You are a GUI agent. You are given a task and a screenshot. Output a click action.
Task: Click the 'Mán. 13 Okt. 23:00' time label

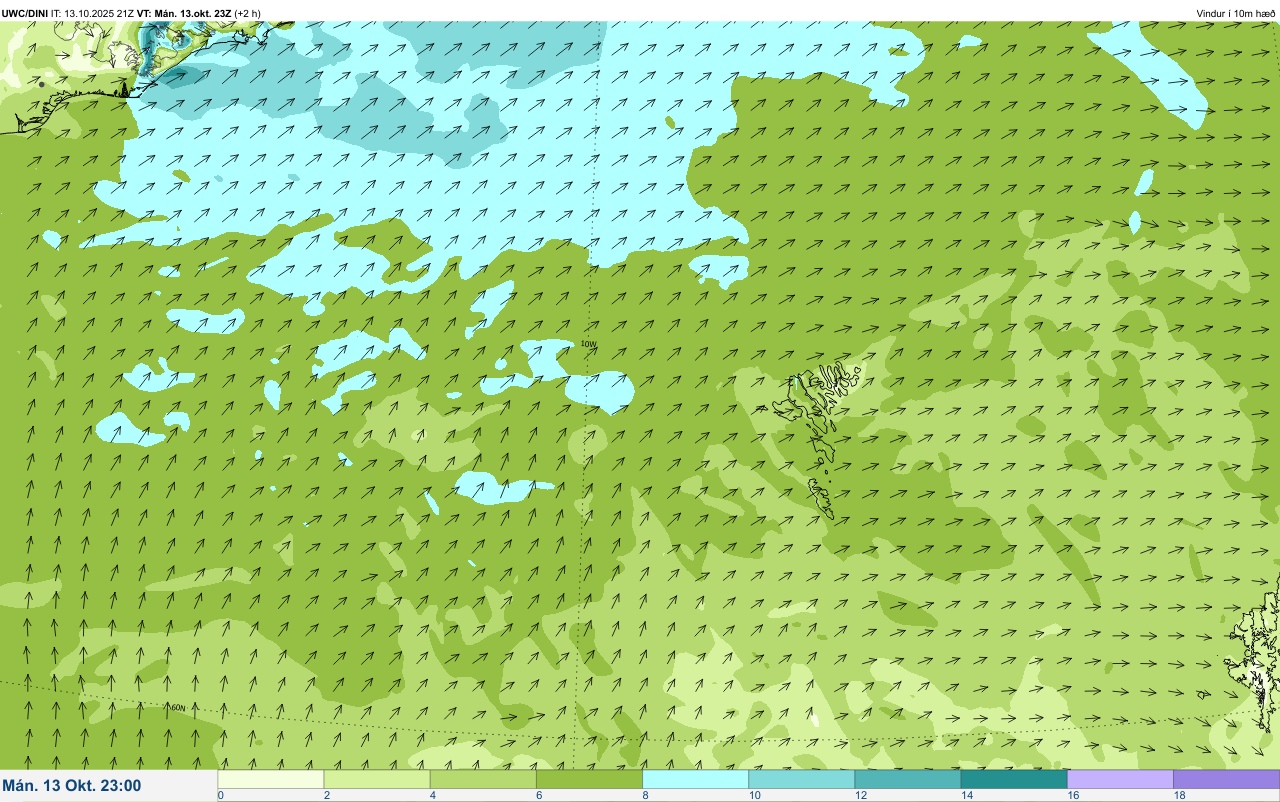(x=72, y=786)
